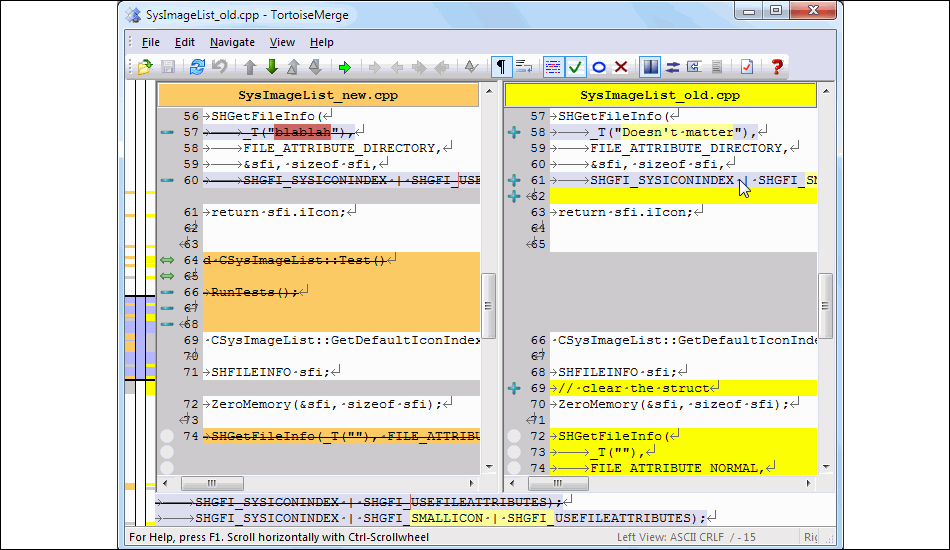Click the right pane vertical scrollbar thumb
This screenshot has height=550, width=950.
click(x=825, y=306)
